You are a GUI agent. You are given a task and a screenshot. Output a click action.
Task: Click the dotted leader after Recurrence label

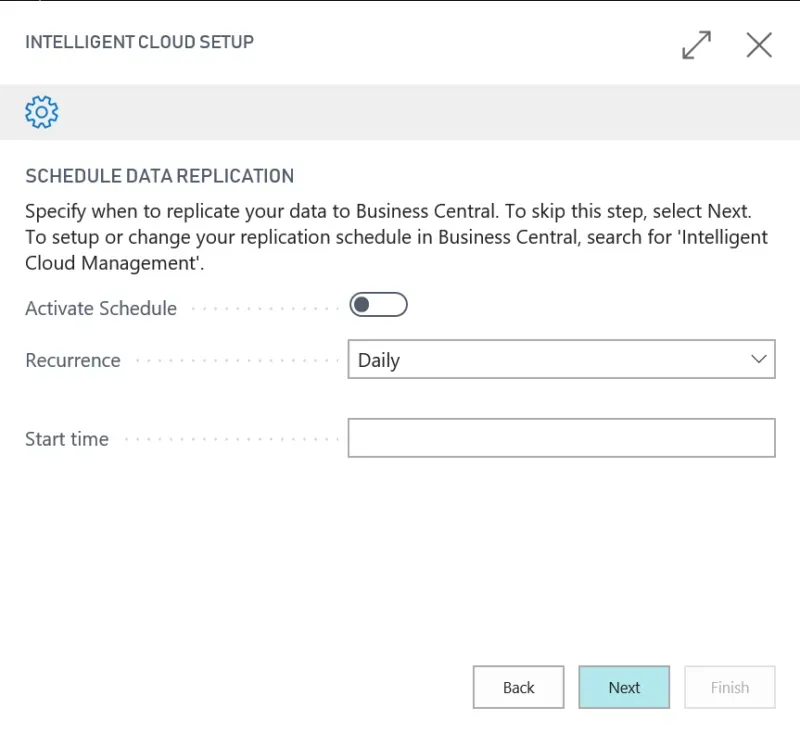(x=237, y=361)
